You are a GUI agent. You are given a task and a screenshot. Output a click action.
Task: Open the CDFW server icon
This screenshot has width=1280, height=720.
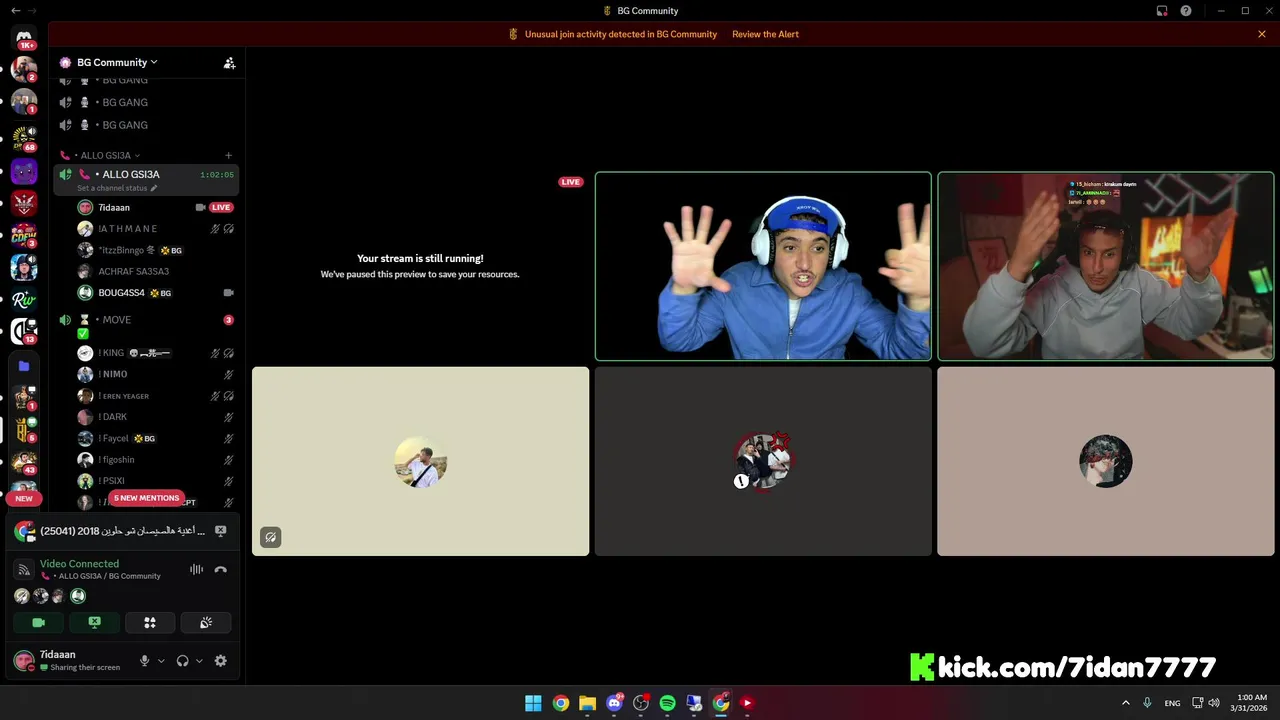click(24, 235)
